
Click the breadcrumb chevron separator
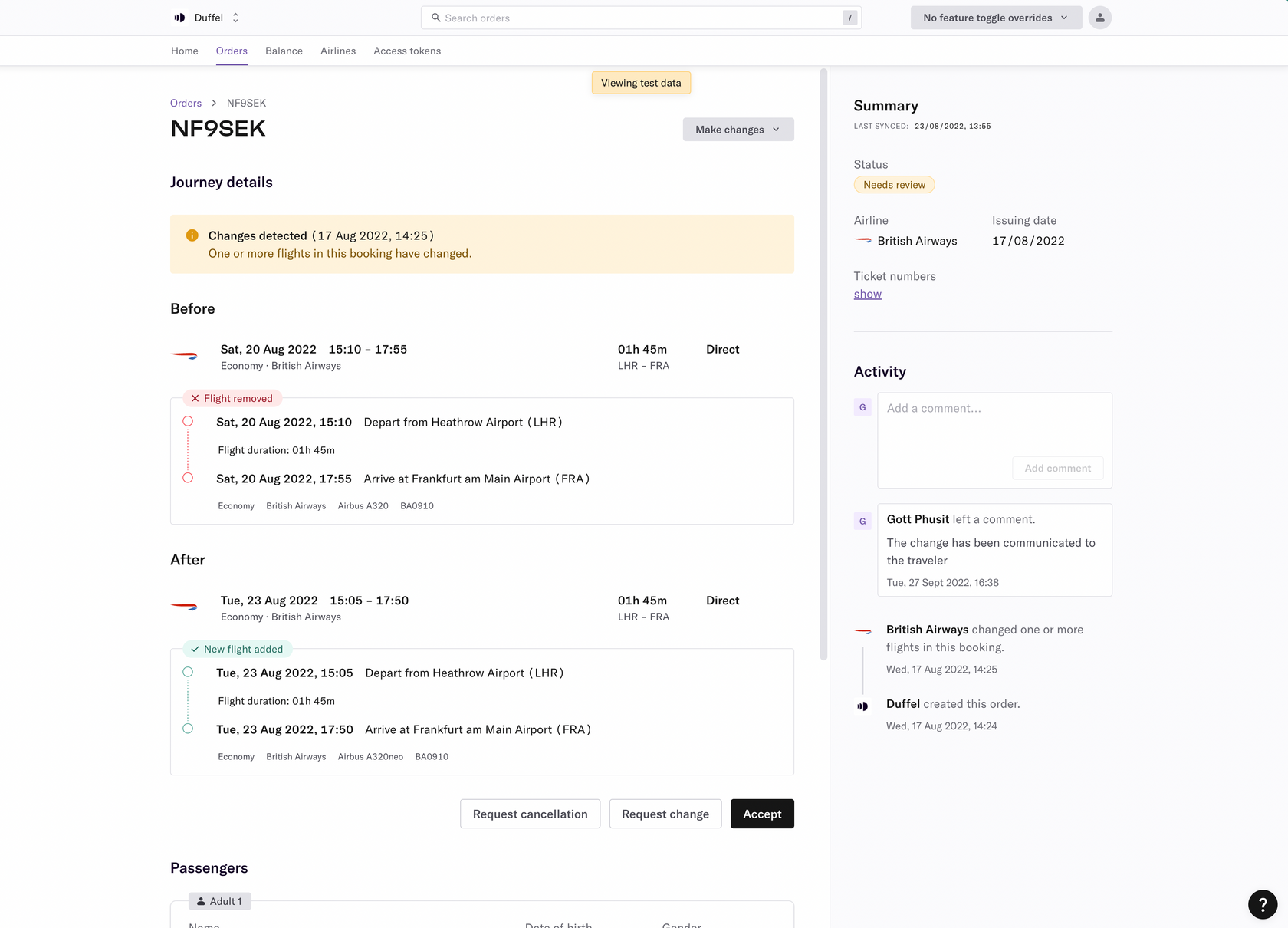pyautogui.click(x=214, y=103)
